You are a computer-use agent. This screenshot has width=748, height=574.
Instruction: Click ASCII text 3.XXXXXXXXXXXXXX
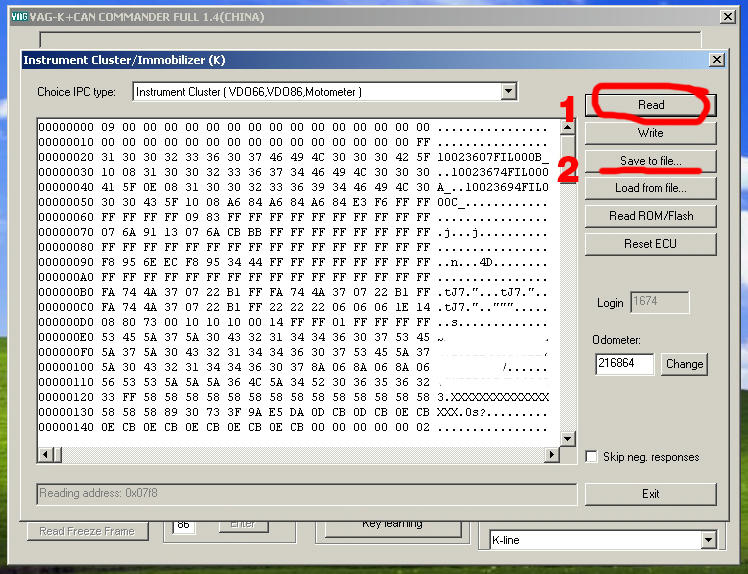point(493,397)
